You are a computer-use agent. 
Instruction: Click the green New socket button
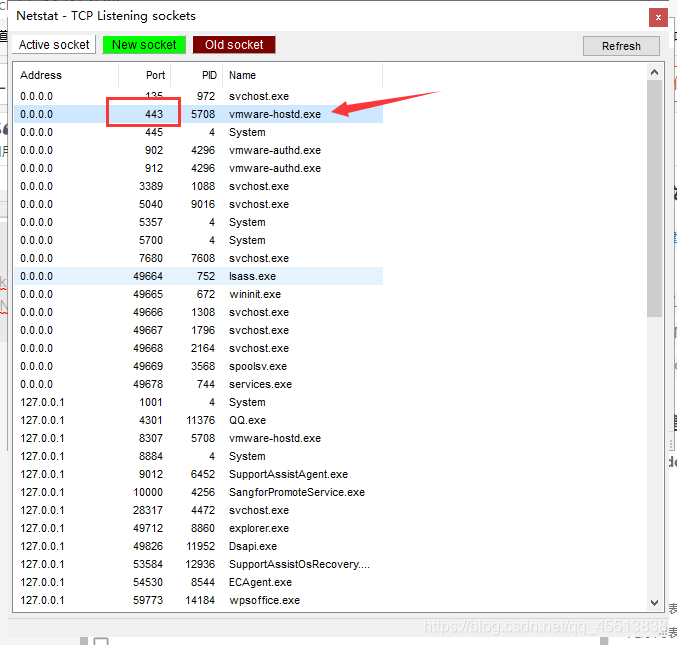tap(144, 44)
